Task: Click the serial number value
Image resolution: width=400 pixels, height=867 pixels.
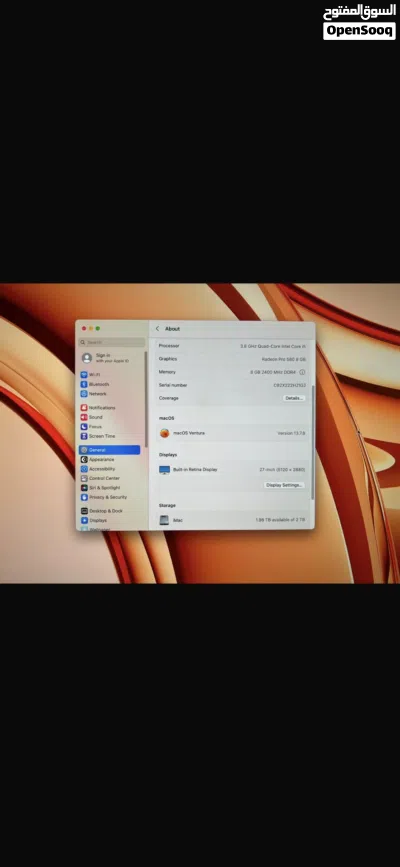Action: tap(290, 385)
